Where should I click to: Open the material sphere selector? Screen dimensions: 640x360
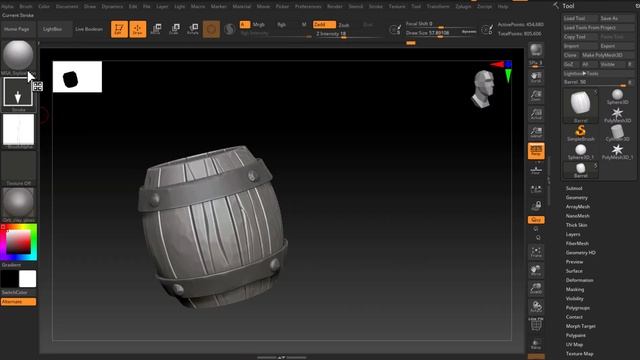point(18,204)
